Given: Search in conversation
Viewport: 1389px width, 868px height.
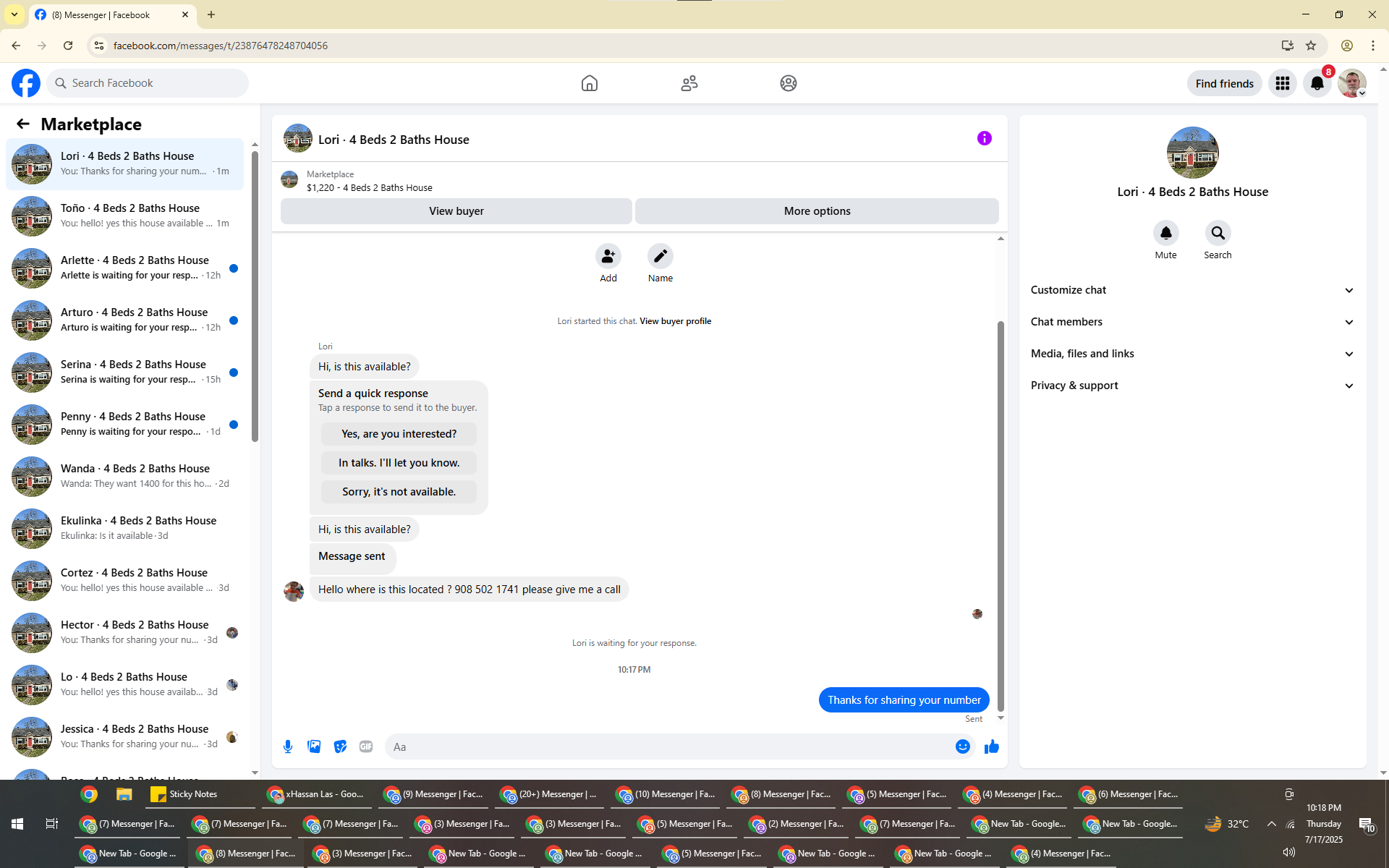Looking at the screenshot, I should tap(1218, 233).
